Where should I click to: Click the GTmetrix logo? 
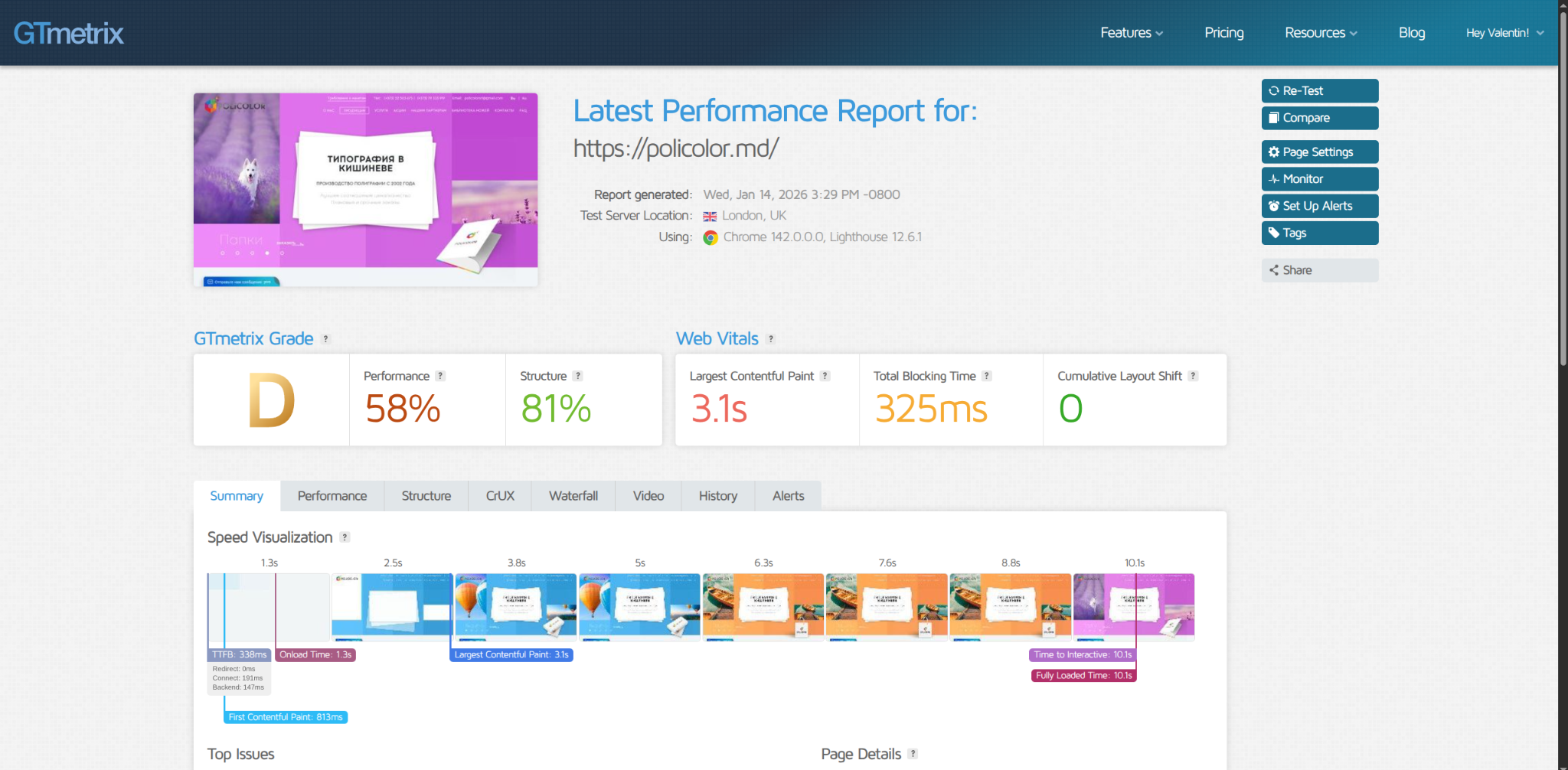coord(69,33)
